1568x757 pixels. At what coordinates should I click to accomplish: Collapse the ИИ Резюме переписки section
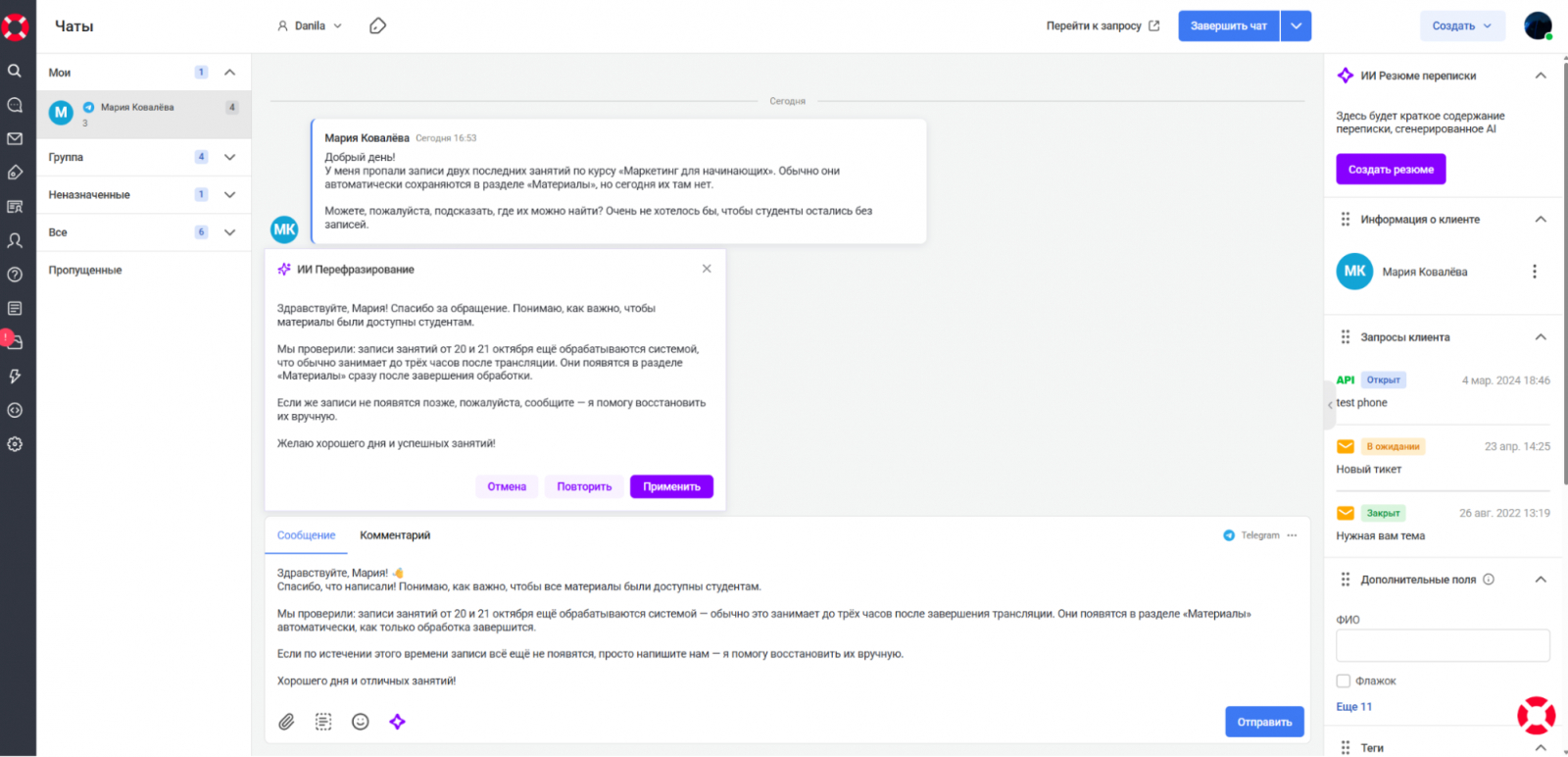[1541, 76]
